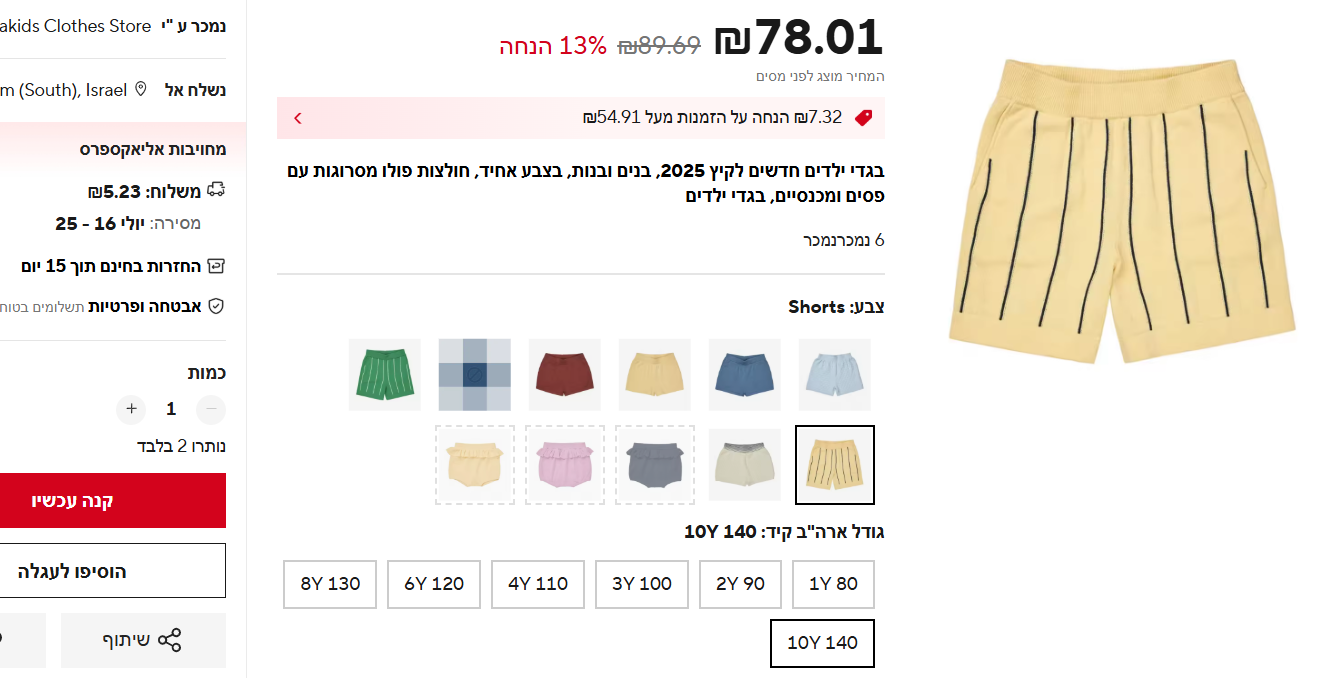Viewport: 1326px width, 678px height.
Task: Select size 1Y 80
Action: [x=833, y=584]
